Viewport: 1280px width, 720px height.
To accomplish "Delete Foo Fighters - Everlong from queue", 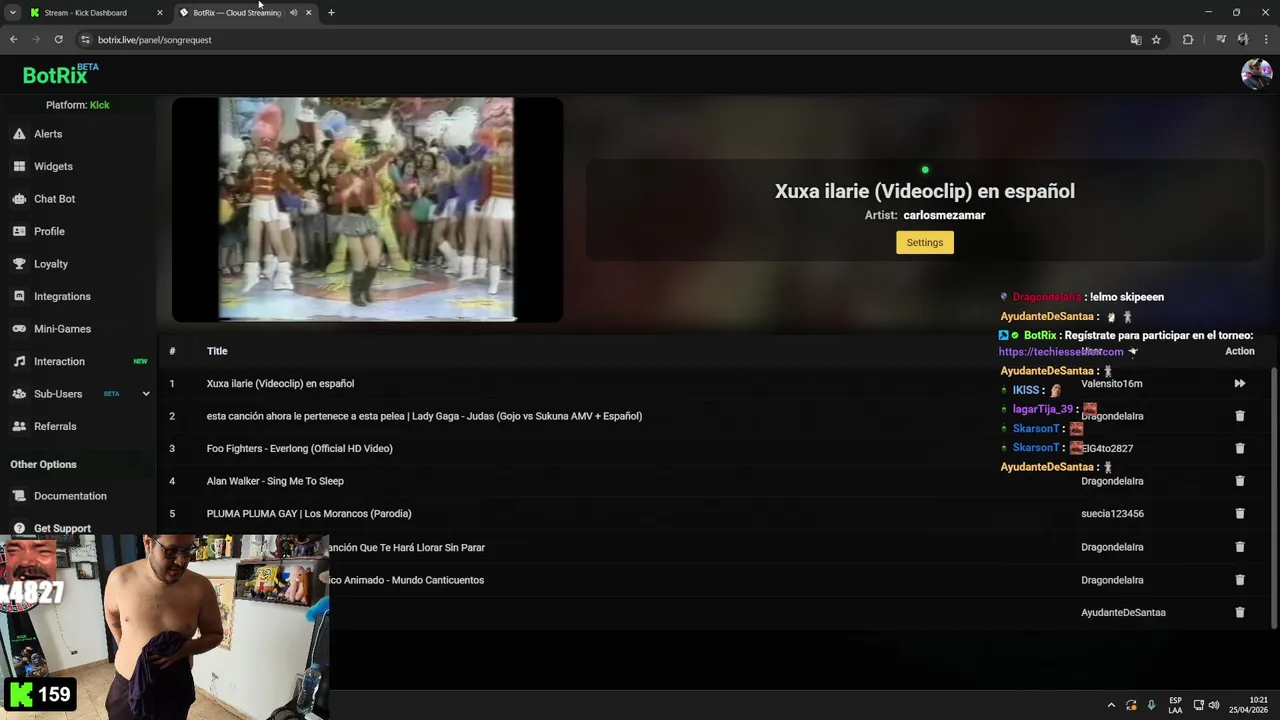I will (x=1240, y=448).
